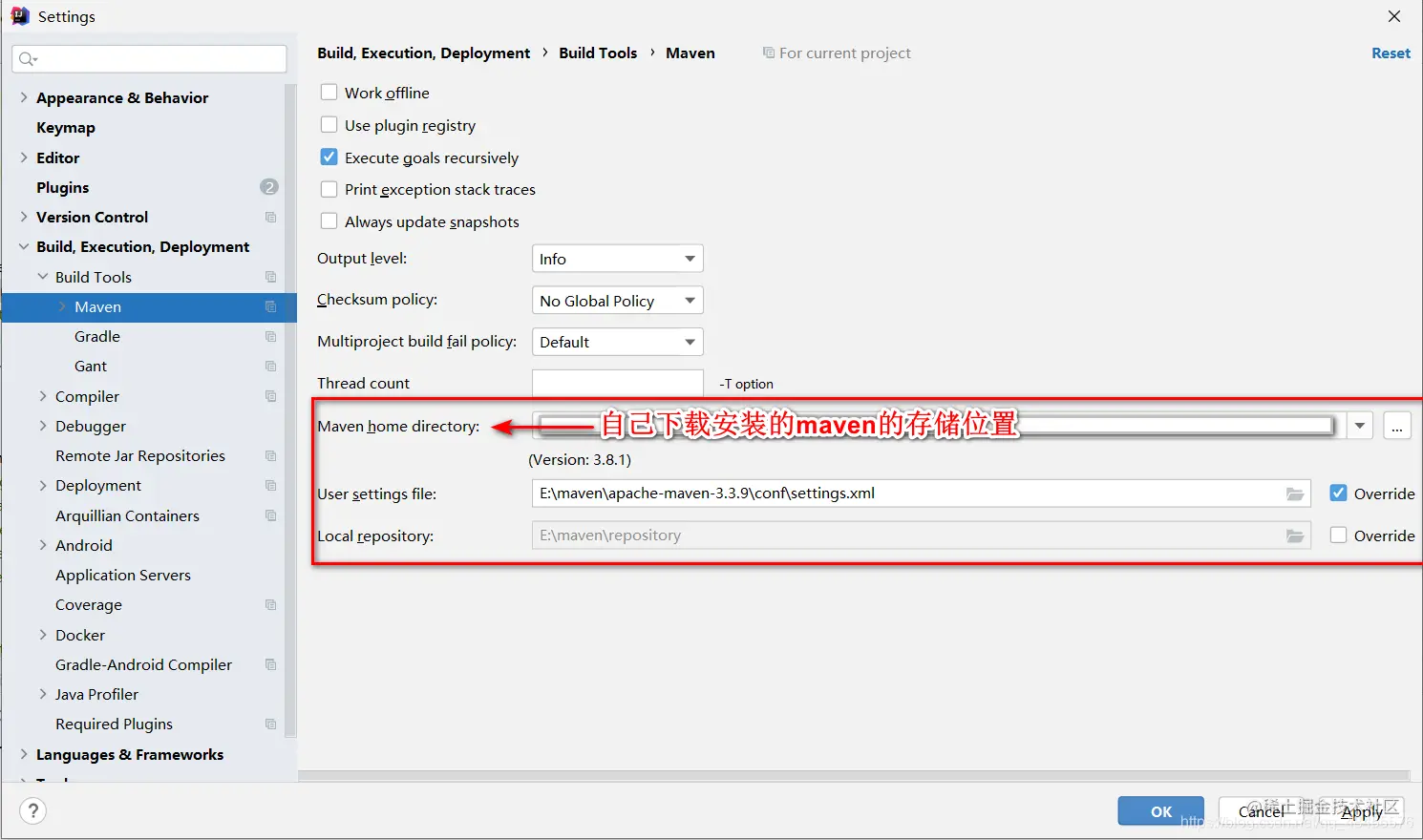Expand Languages & Frameworks section
Viewport: 1423px width, 840px height.
coord(24,754)
